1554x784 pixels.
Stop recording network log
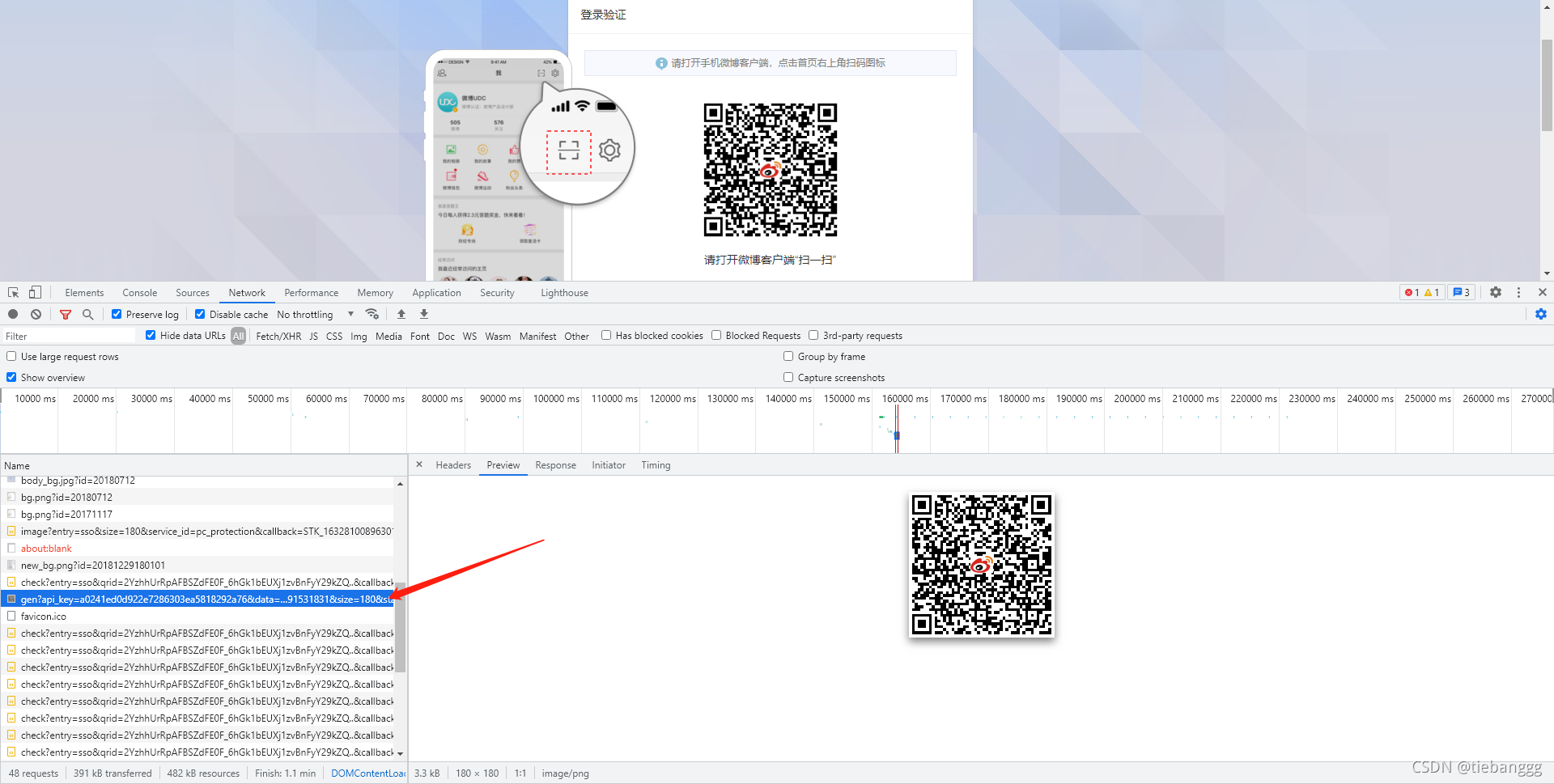click(x=13, y=314)
